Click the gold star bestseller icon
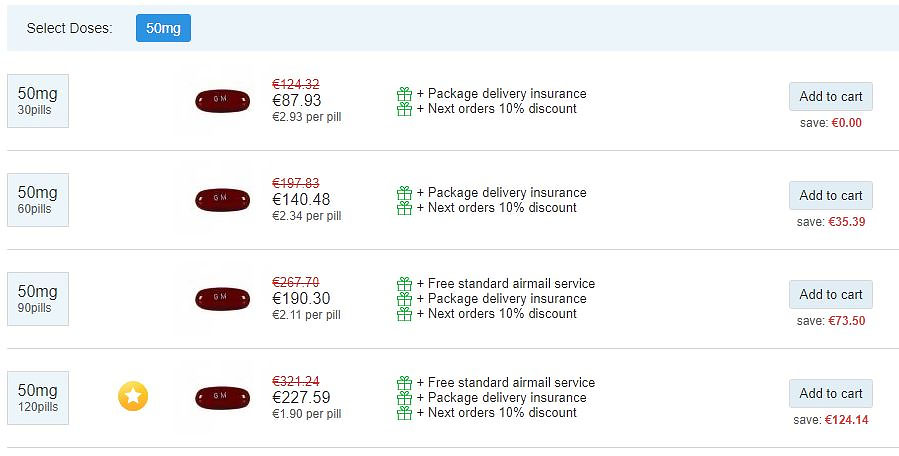Viewport: 899px width, 456px height. (133, 396)
